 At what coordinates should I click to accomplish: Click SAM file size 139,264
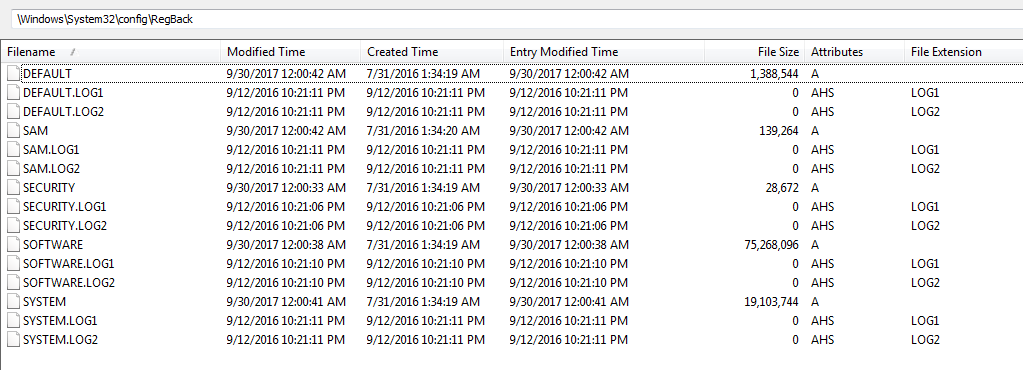[x=779, y=131]
